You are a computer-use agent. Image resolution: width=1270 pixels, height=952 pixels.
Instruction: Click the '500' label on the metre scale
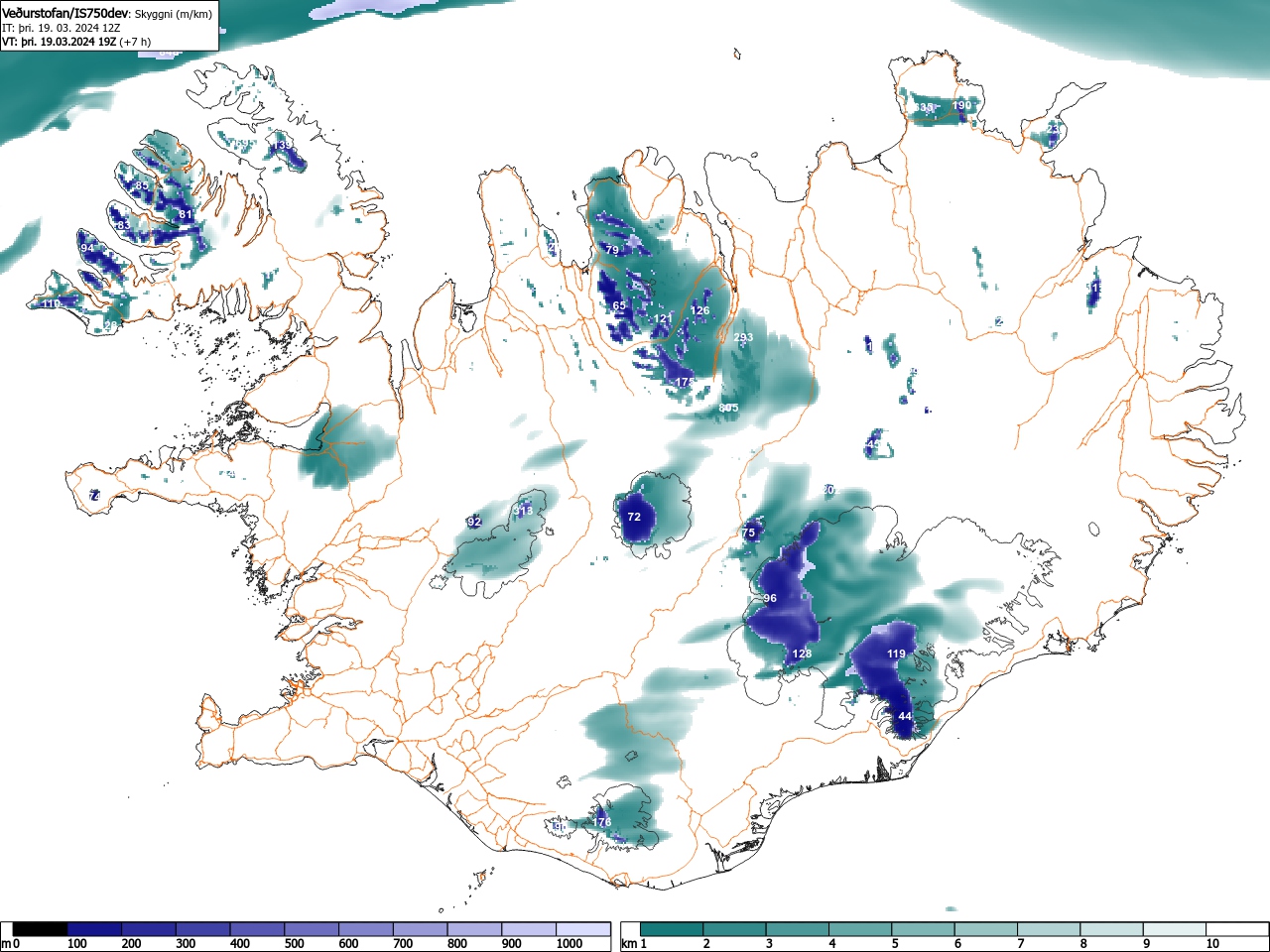coord(295,944)
